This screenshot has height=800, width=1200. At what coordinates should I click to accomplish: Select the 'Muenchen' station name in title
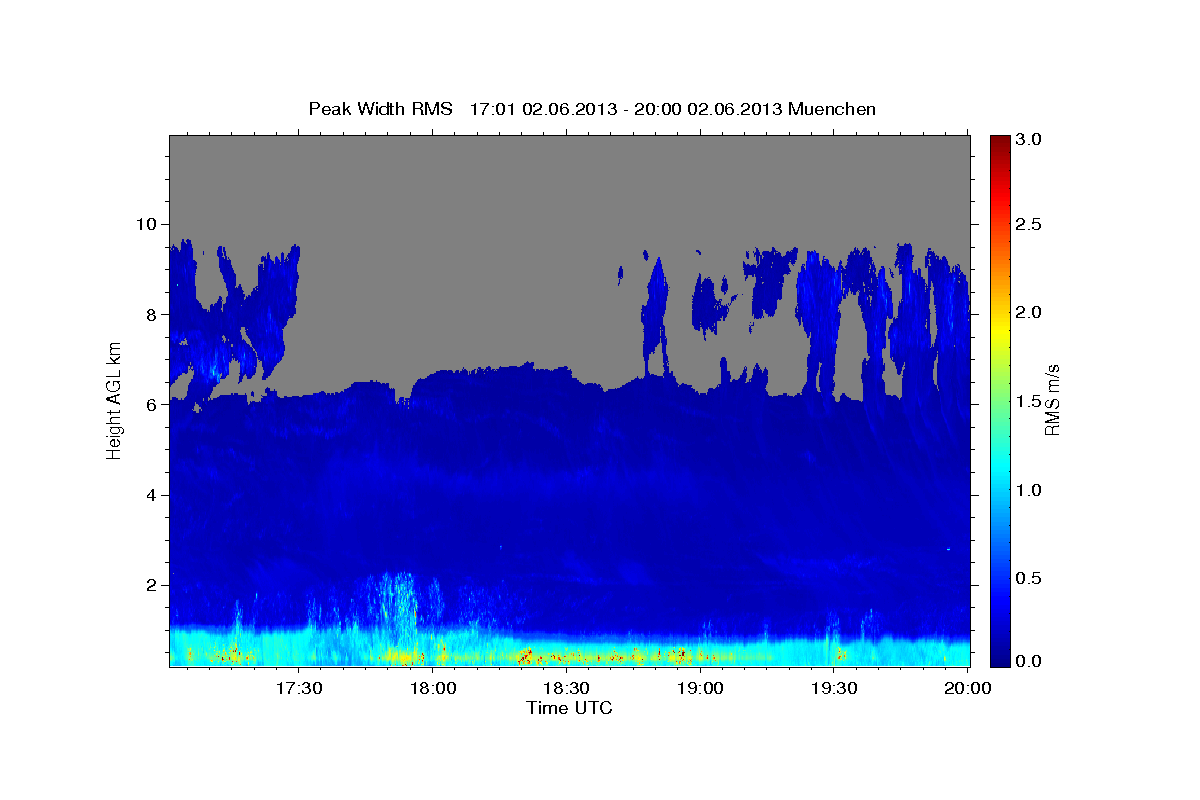832,109
